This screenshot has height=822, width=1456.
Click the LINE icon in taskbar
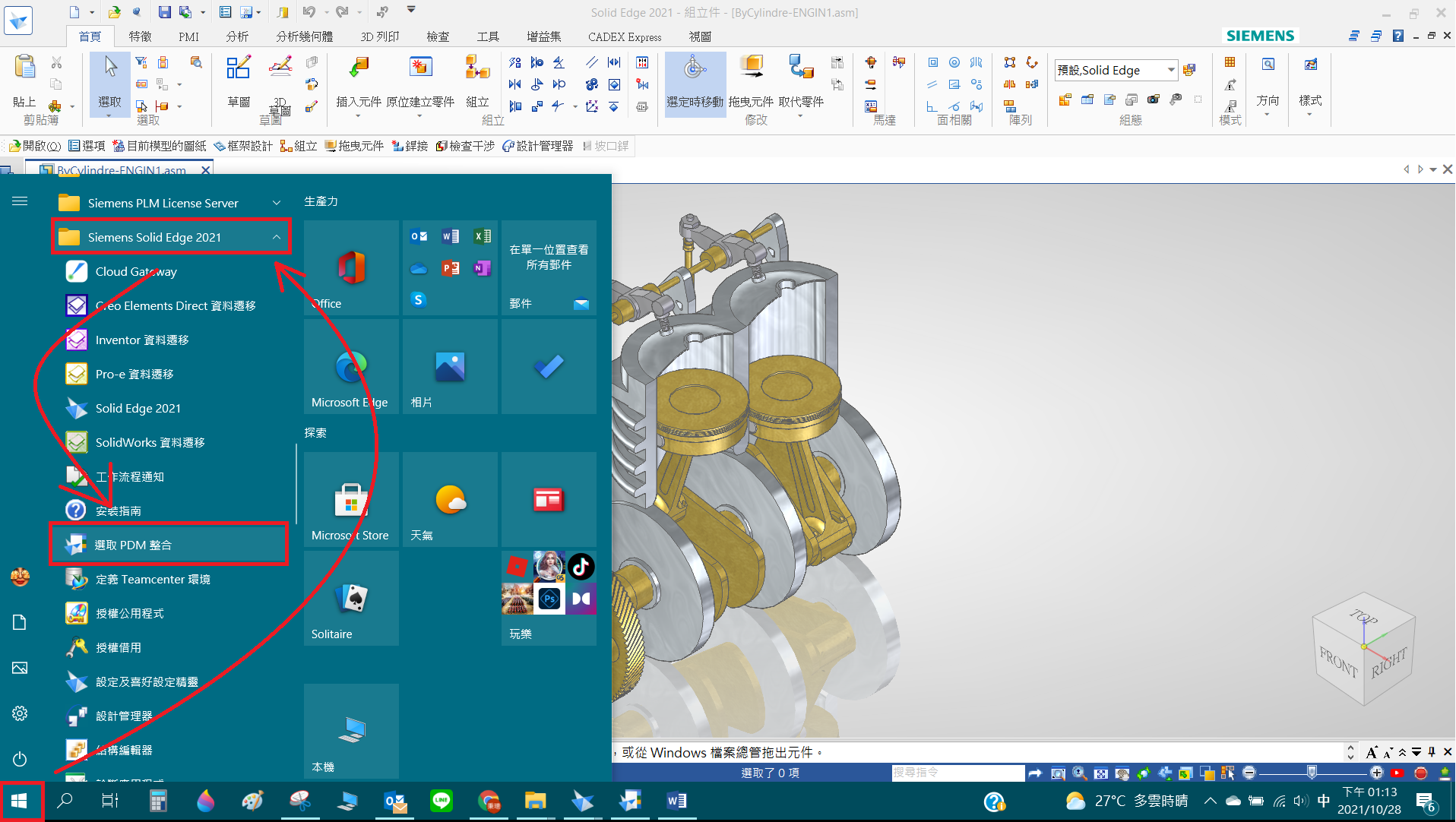pos(442,801)
